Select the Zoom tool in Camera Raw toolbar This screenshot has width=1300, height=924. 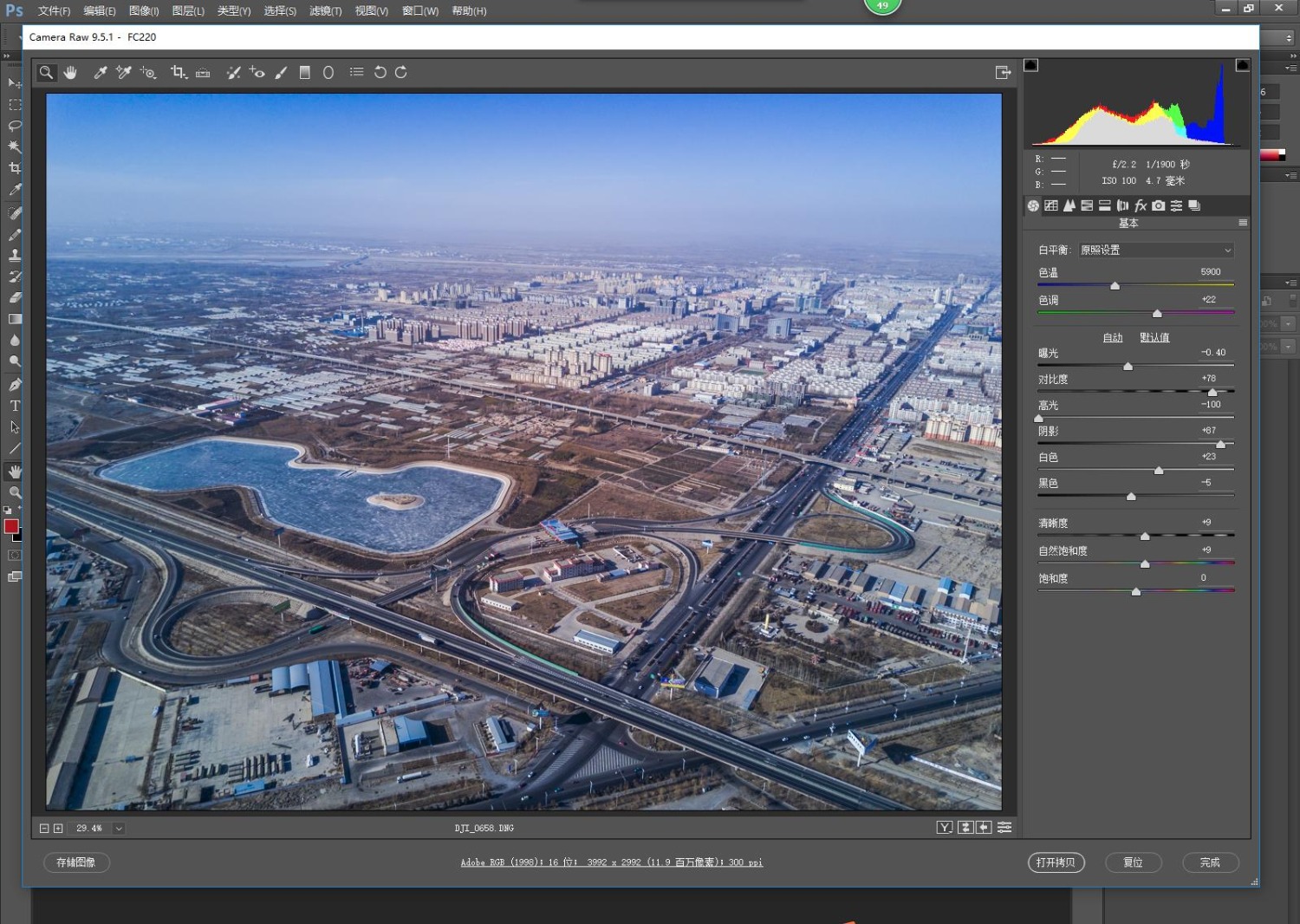coord(46,73)
